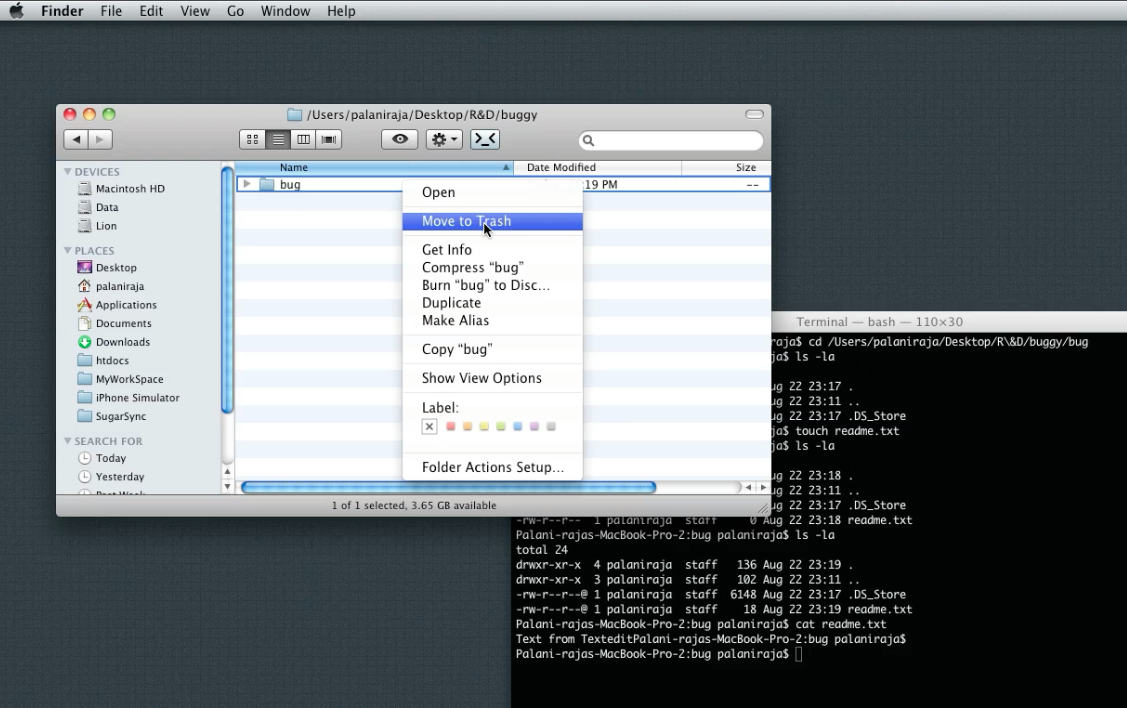The width and height of the screenshot is (1127, 708).
Task: Collapse the PLACES sidebar section
Action: click(68, 250)
